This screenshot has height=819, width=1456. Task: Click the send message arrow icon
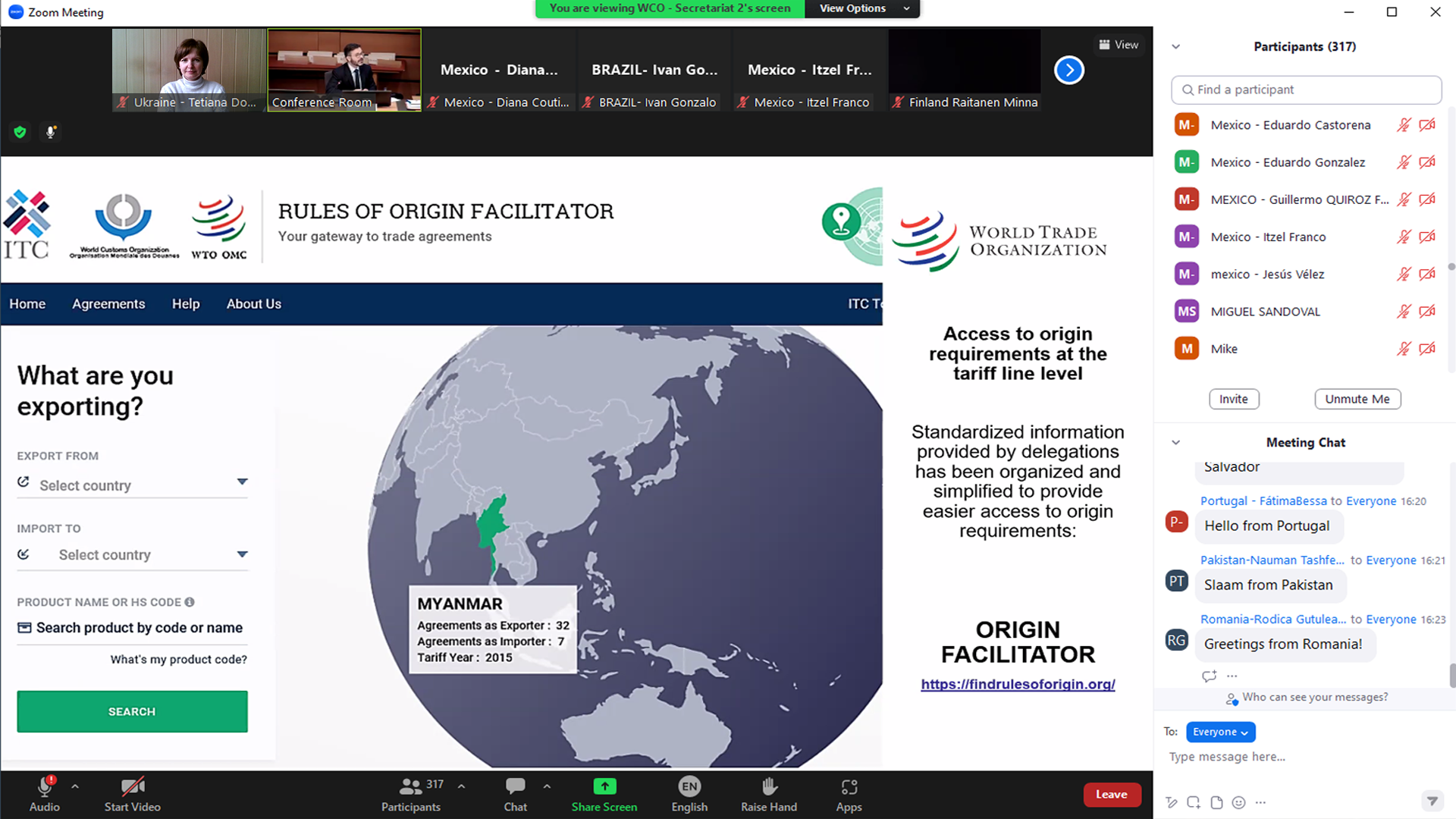(1432, 801)
